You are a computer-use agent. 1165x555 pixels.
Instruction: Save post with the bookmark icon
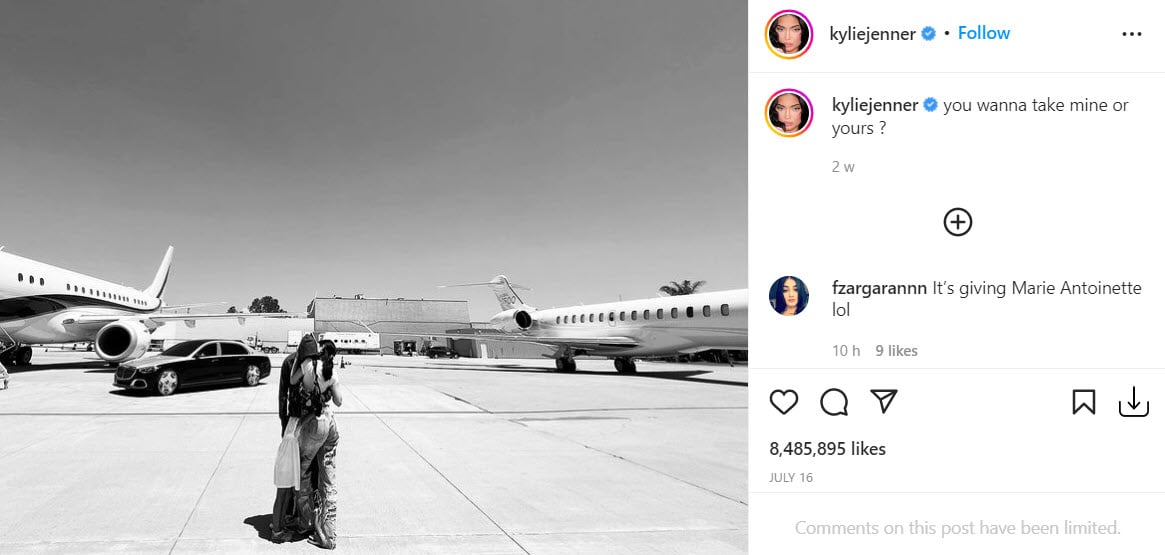click(1083, 402)
